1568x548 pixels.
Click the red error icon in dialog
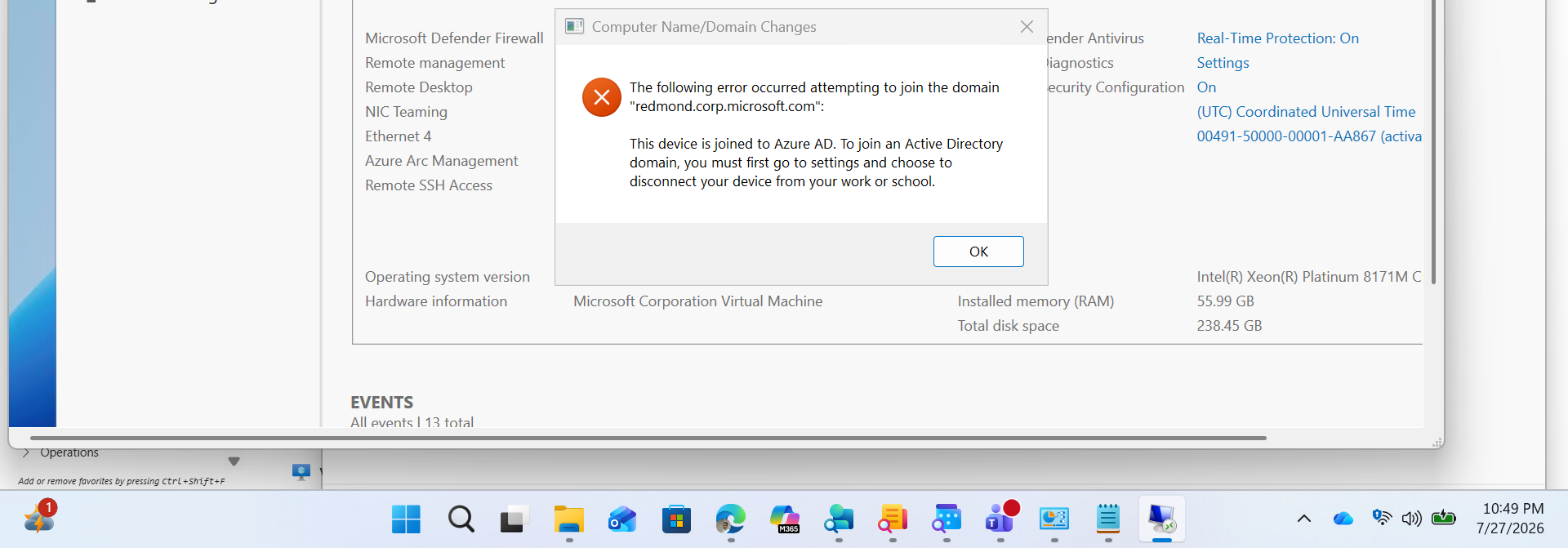(x=602, y=97)
